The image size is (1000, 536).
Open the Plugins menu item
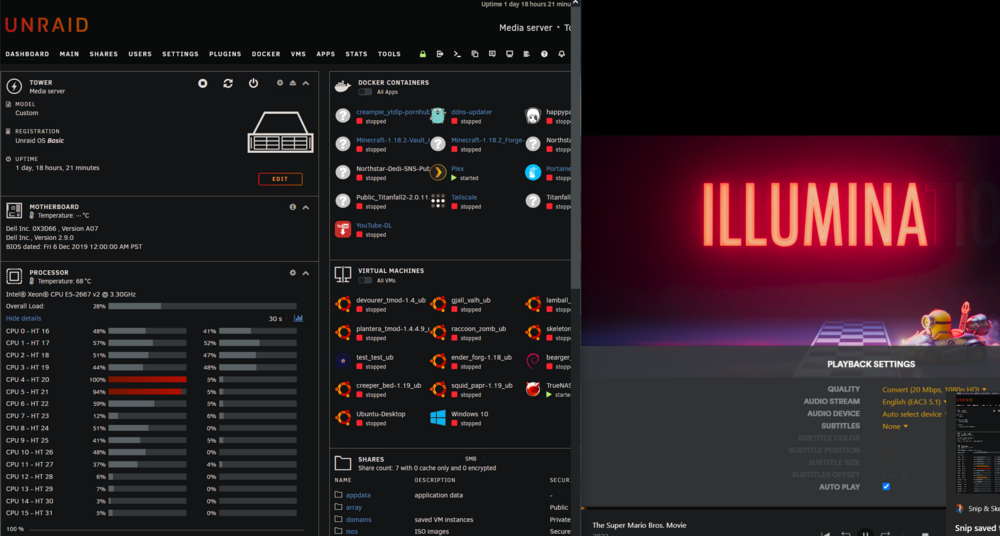coord(225,54)
